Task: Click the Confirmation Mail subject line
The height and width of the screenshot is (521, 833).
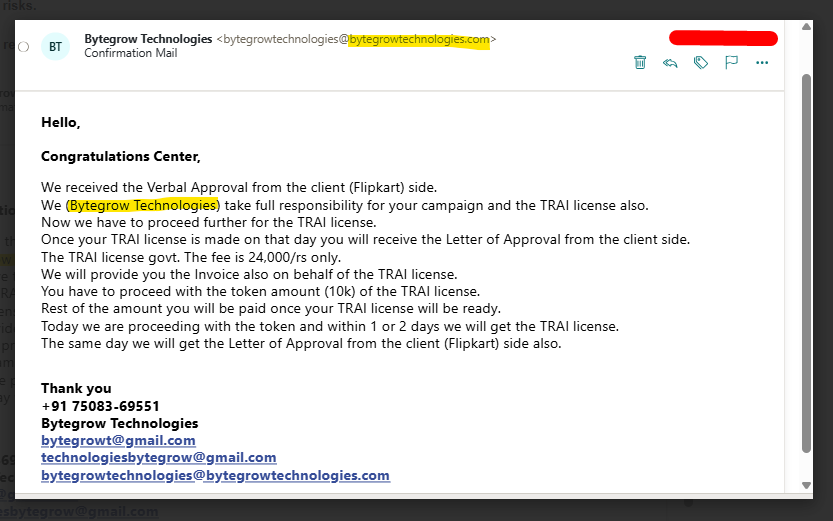Action: coord(131,53)
